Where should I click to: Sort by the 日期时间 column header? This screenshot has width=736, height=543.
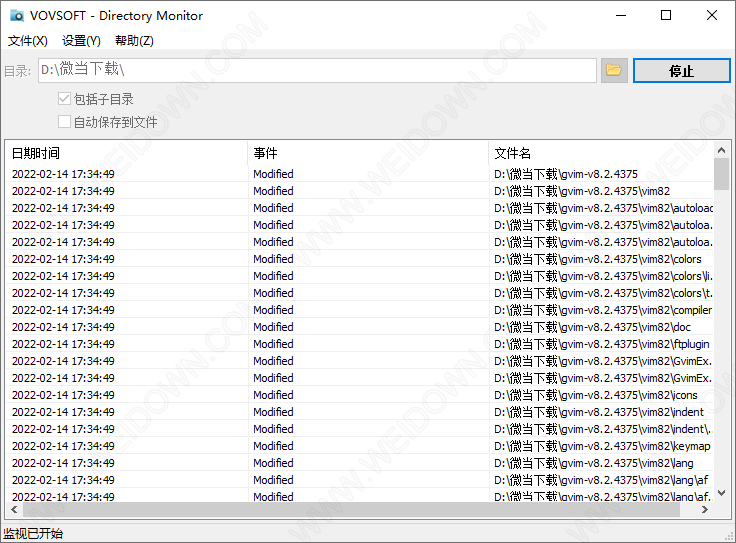[x=126, y=153]
